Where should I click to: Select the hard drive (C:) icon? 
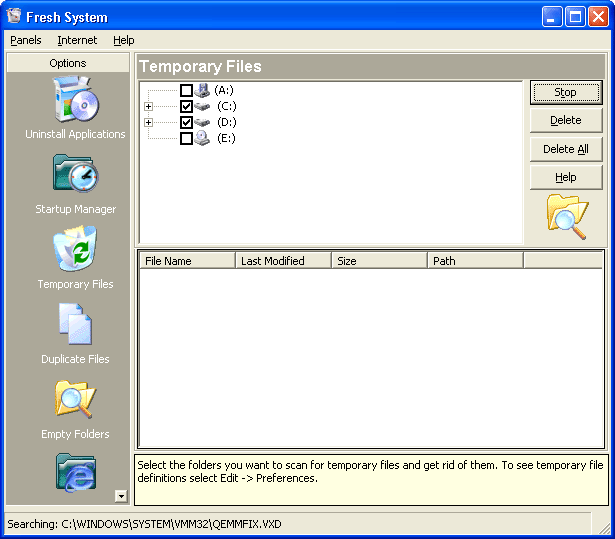[202, 106]
